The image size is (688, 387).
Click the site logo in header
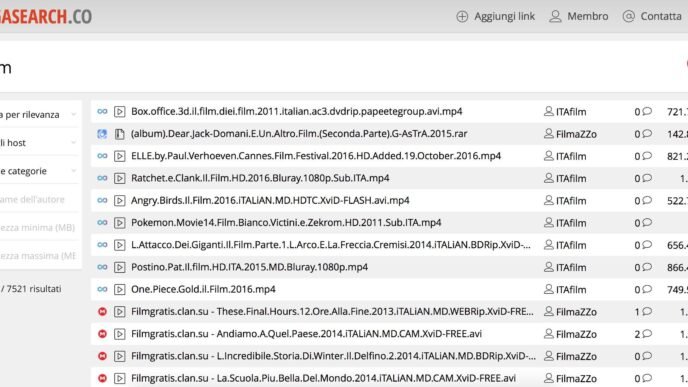(x=46, y=17)
